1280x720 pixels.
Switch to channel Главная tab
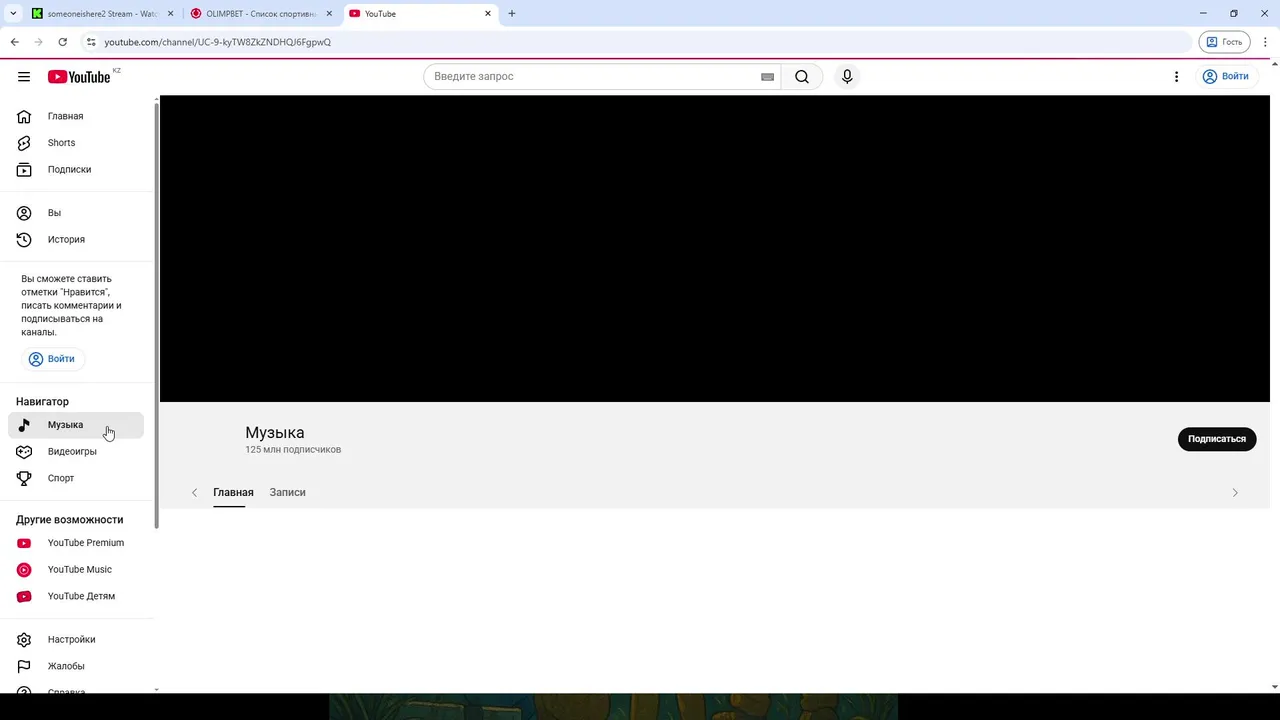pyautogui.click(x=233, y=492)
